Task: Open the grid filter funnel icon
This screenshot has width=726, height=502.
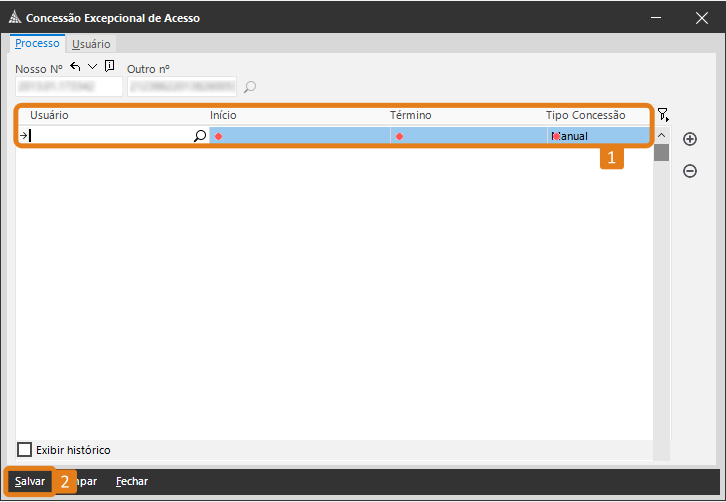Action: pos(663,115)
